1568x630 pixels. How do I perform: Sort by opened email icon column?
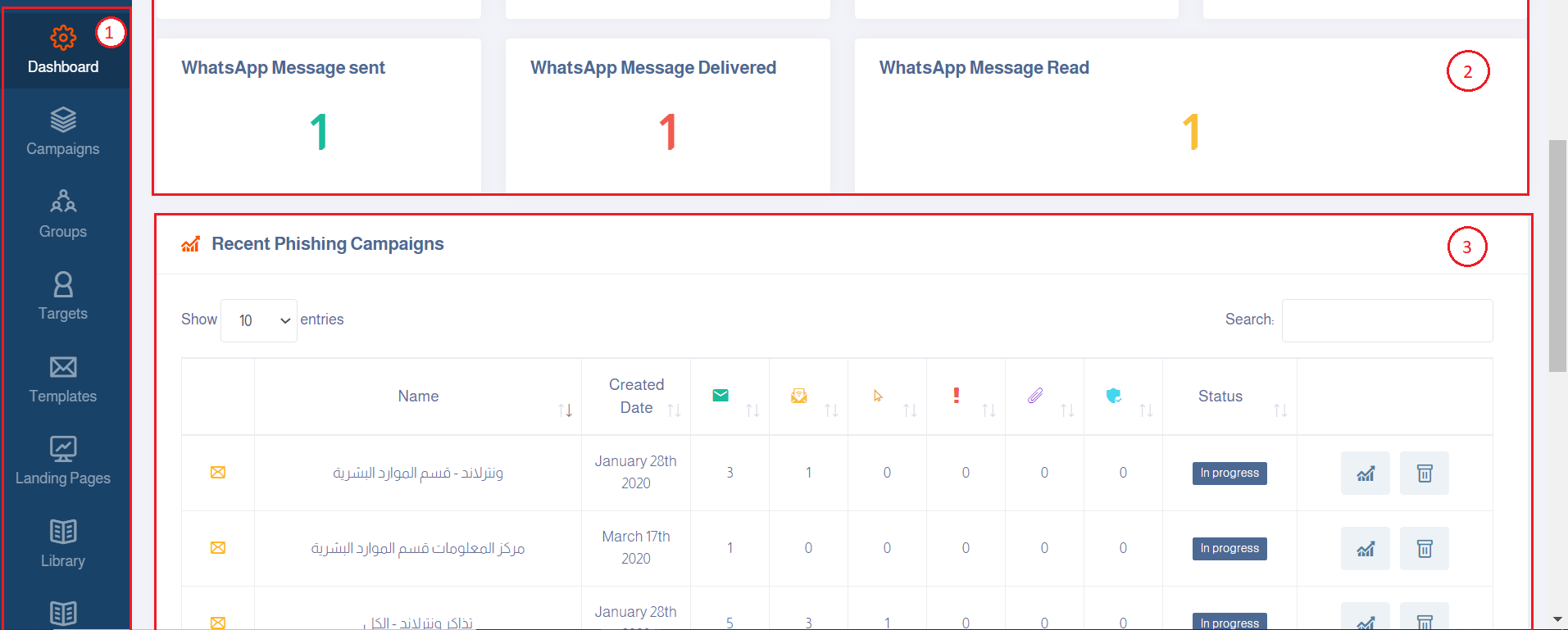click(808, 397)
